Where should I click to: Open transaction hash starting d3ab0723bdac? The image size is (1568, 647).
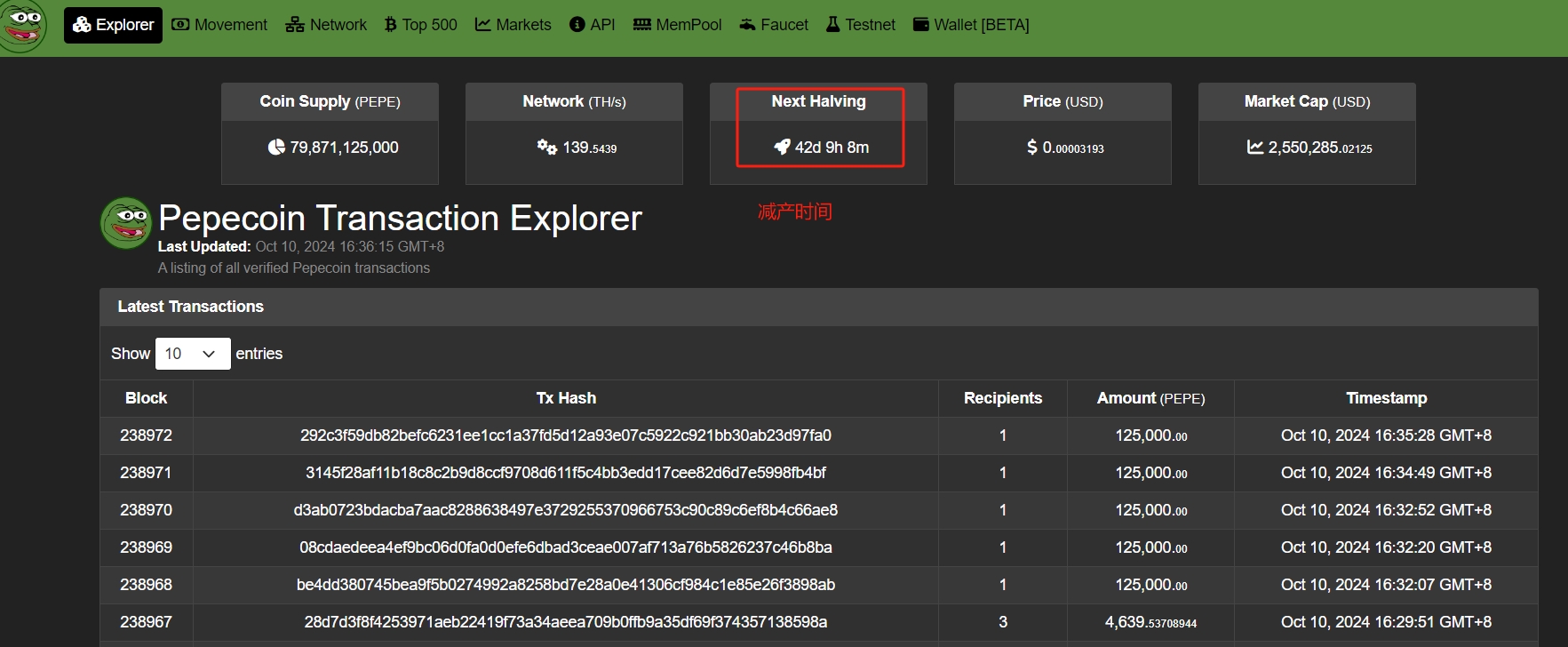click(x=566, y=510)
